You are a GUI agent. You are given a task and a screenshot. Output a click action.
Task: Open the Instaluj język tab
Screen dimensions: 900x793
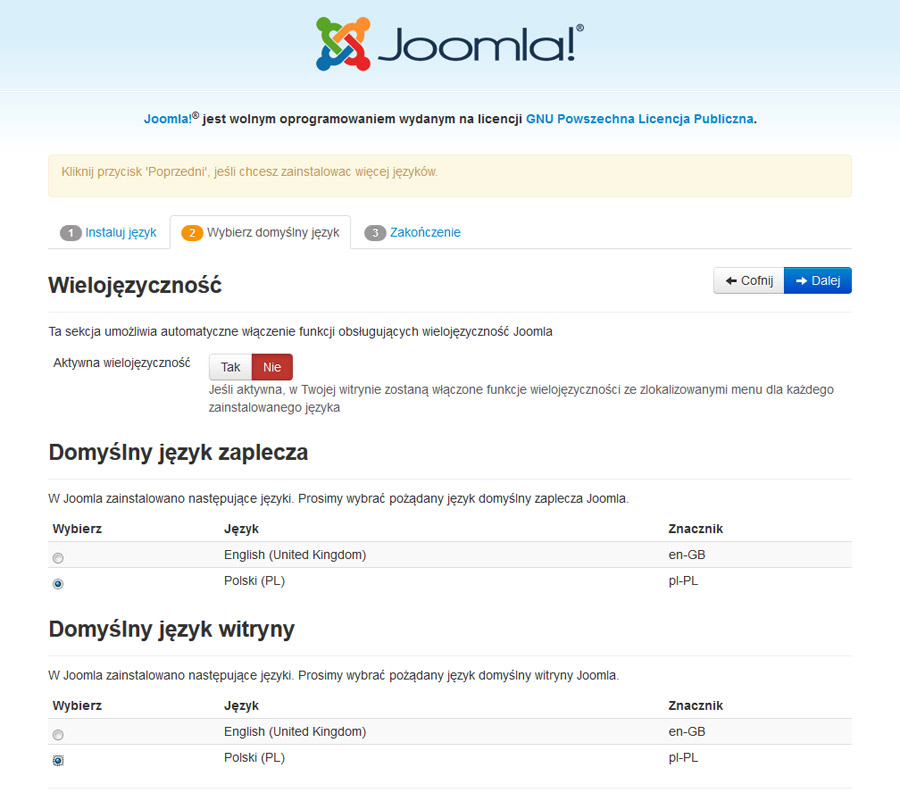(121, 232)
